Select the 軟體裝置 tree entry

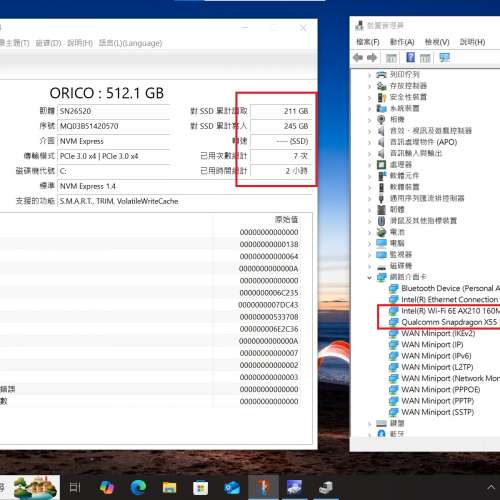pyautogui.click(x=404, y=187)
